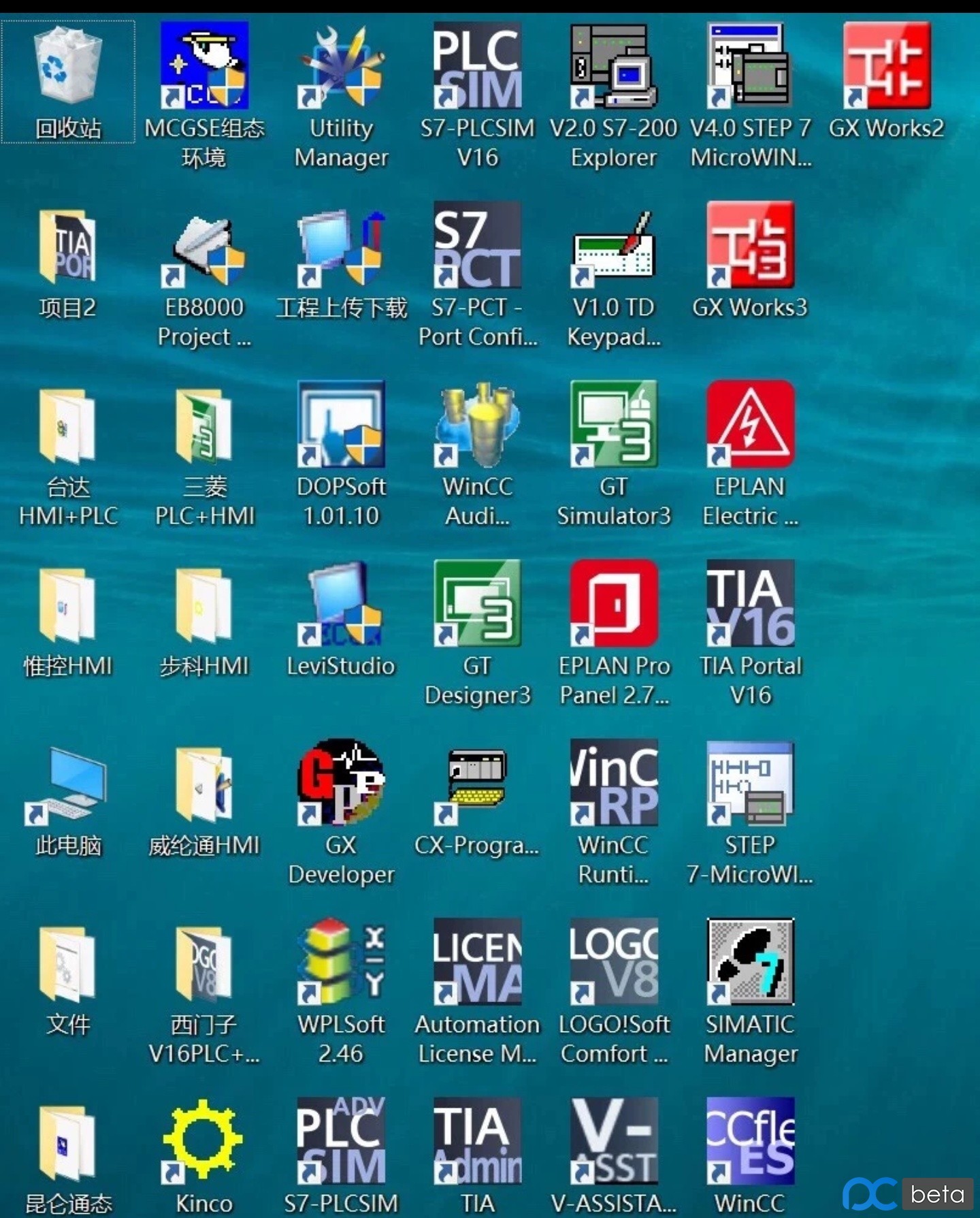Open V-ASSISTANT shortcut
This screenshot has height=1218, width=980.
point(614,1140)
